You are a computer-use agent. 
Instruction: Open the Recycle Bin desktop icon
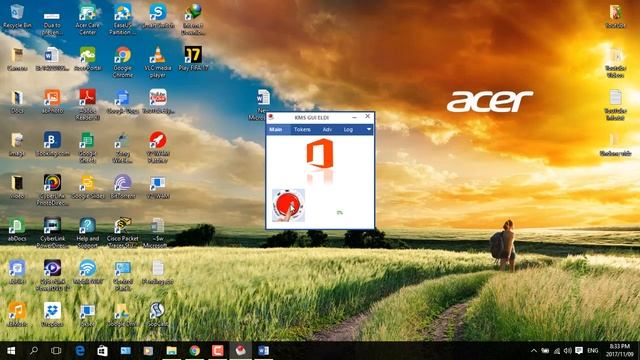coord(17,16)
